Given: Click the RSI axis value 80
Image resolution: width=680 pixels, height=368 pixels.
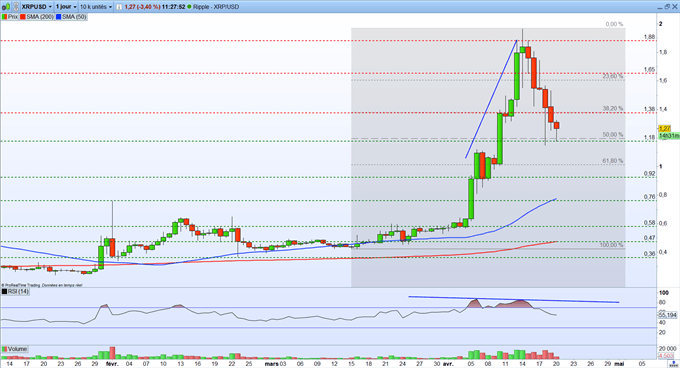Looking at the screenshot, I should (662, 303).
